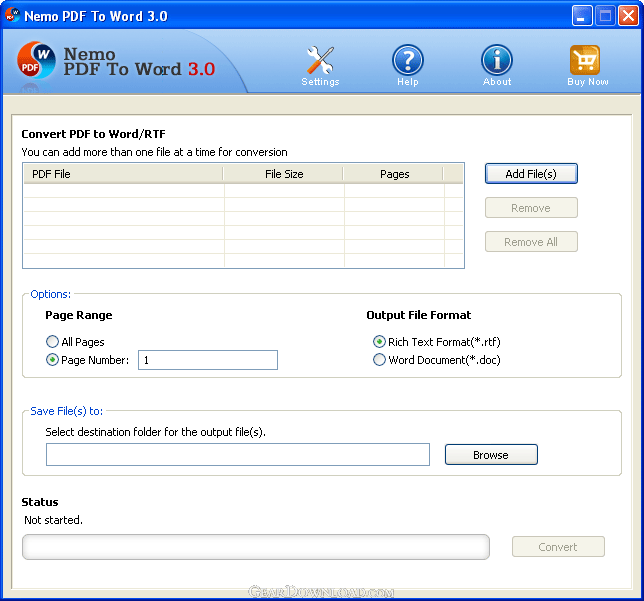This screenshot has height=601, width=644.
Task: Click the Page Number input field
Action: tap(208, 360)
